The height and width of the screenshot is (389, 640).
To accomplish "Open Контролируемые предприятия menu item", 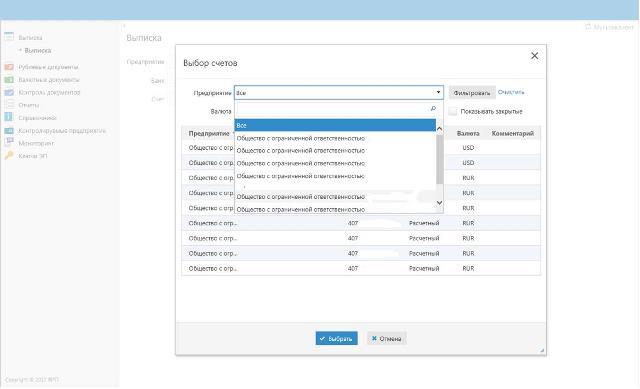I will pyautogui.click(x=62, y=131).
